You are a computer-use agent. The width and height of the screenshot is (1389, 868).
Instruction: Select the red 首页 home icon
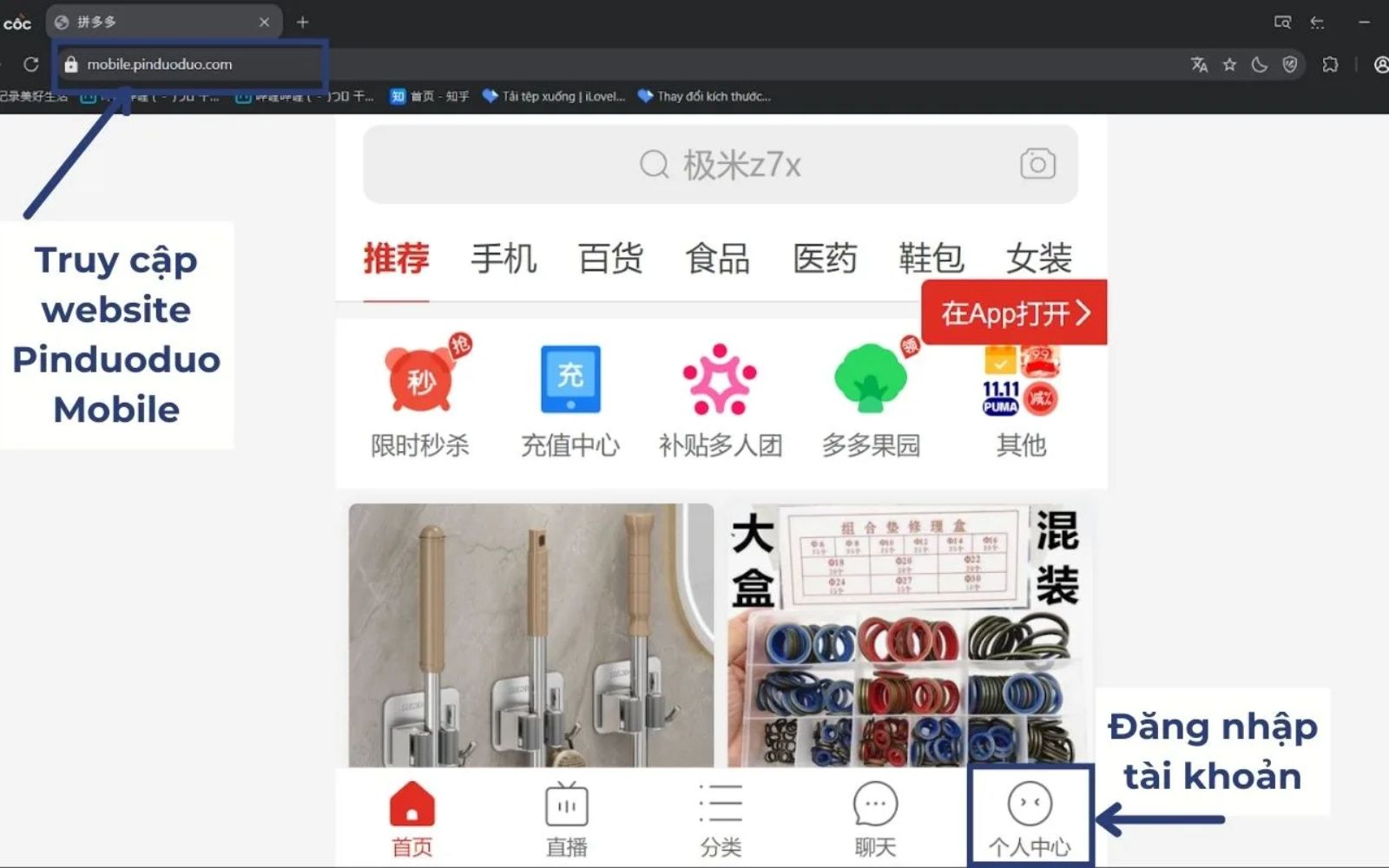coord(411,807)
